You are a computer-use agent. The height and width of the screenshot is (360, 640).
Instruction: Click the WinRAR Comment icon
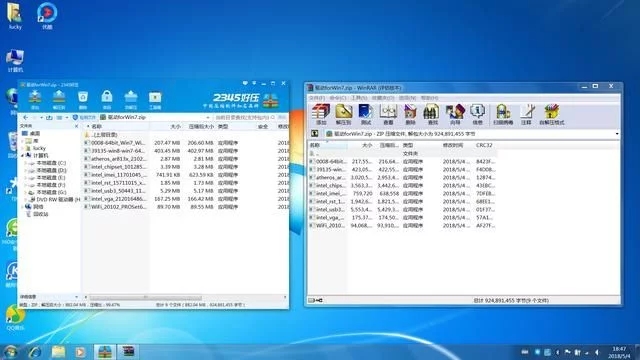pyautogui.click(x=527, y=114)
